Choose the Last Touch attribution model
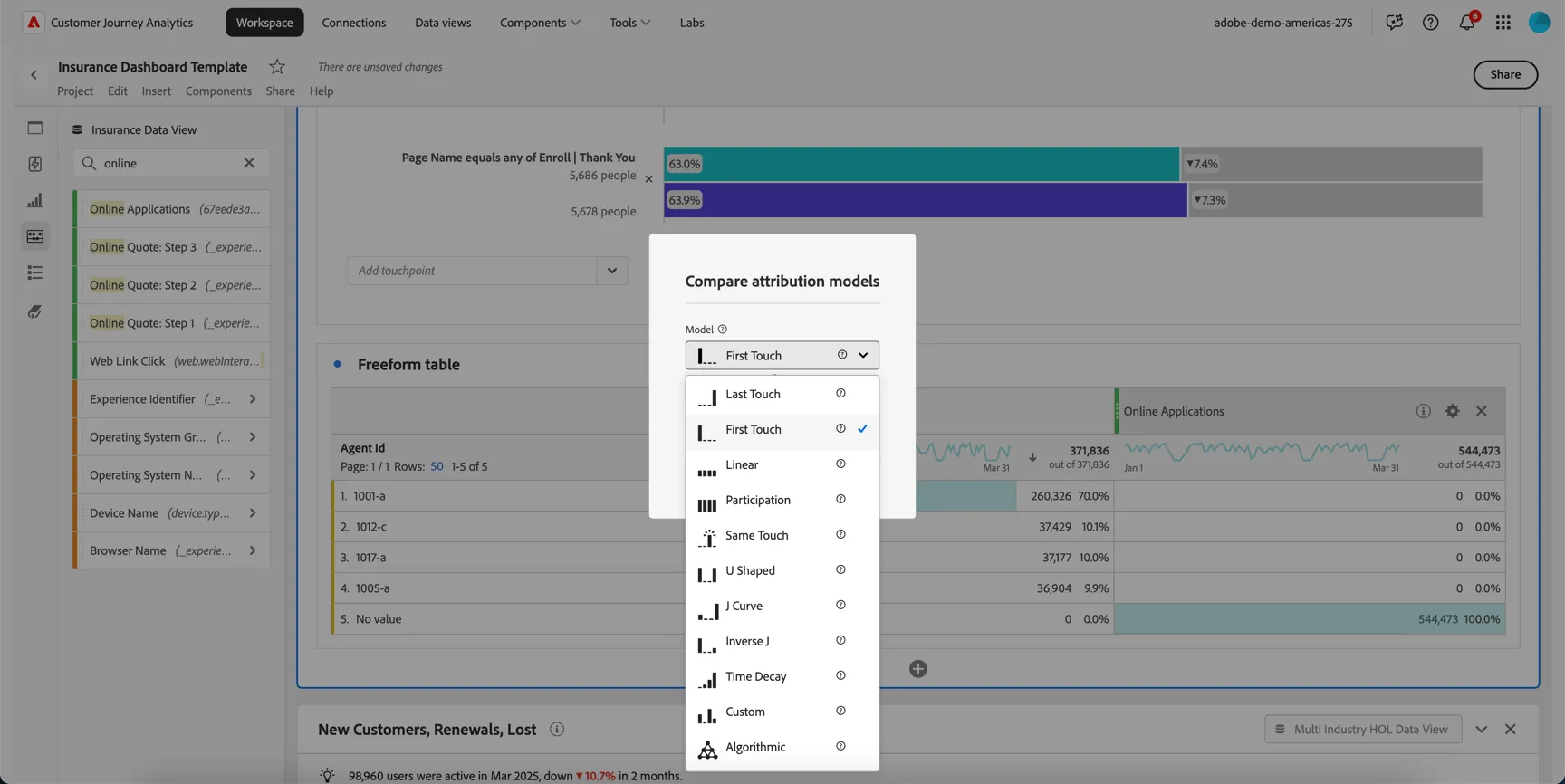 (782, 394)
